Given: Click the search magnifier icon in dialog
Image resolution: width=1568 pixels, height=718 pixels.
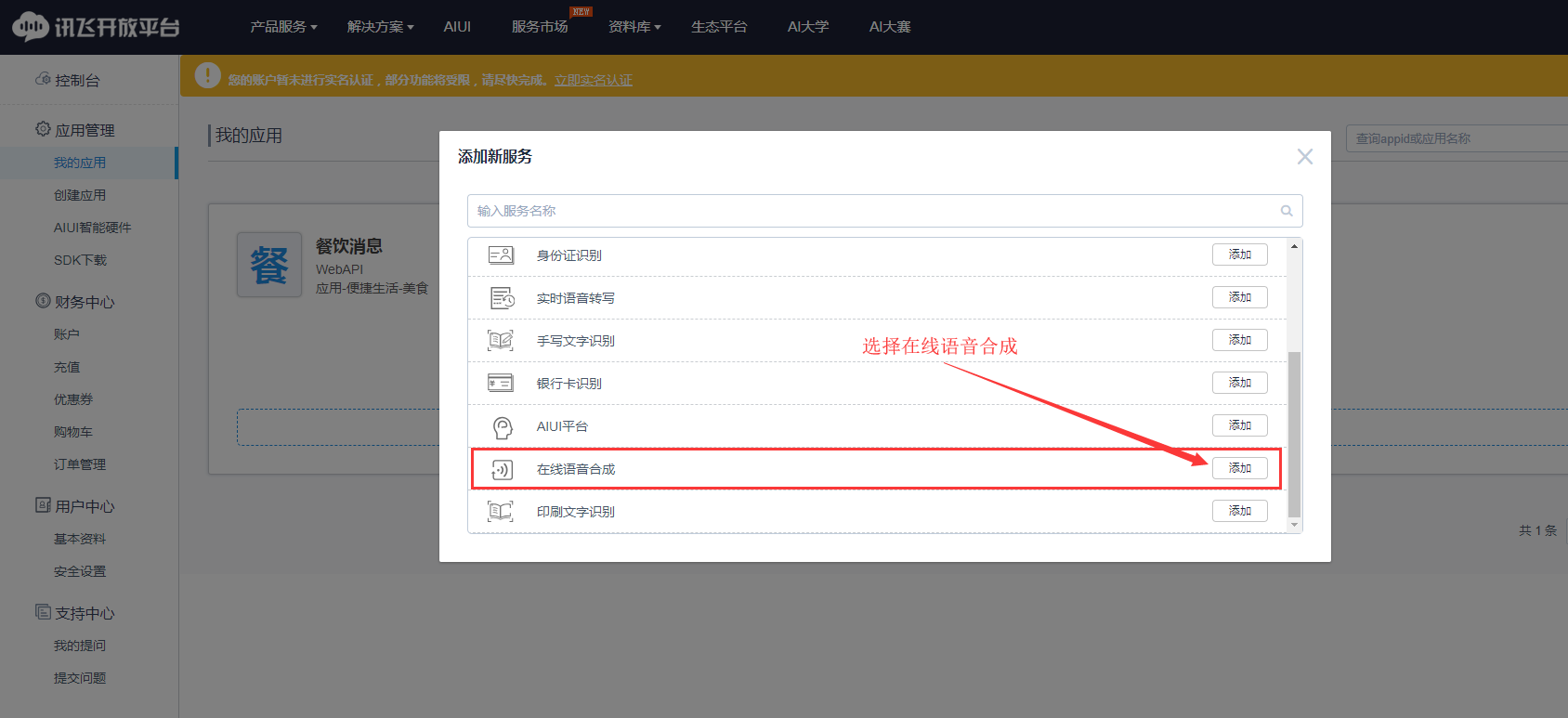Looking at the screenshot, I should tap(1287, 211).
